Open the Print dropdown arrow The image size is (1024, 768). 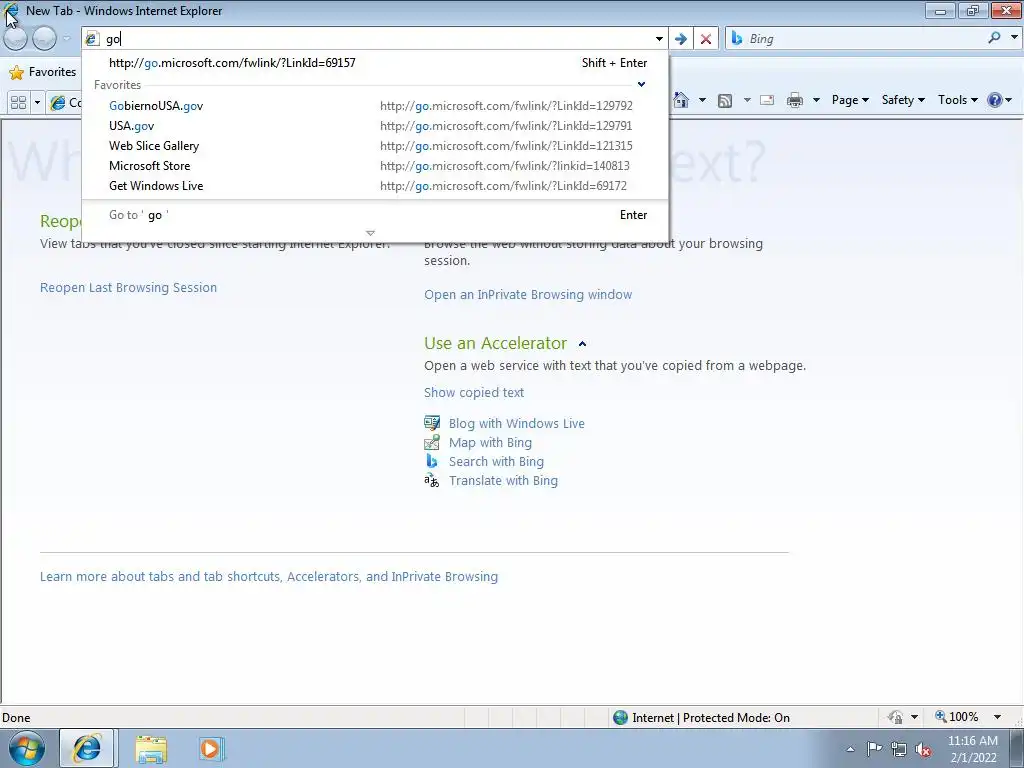[816, 100]
